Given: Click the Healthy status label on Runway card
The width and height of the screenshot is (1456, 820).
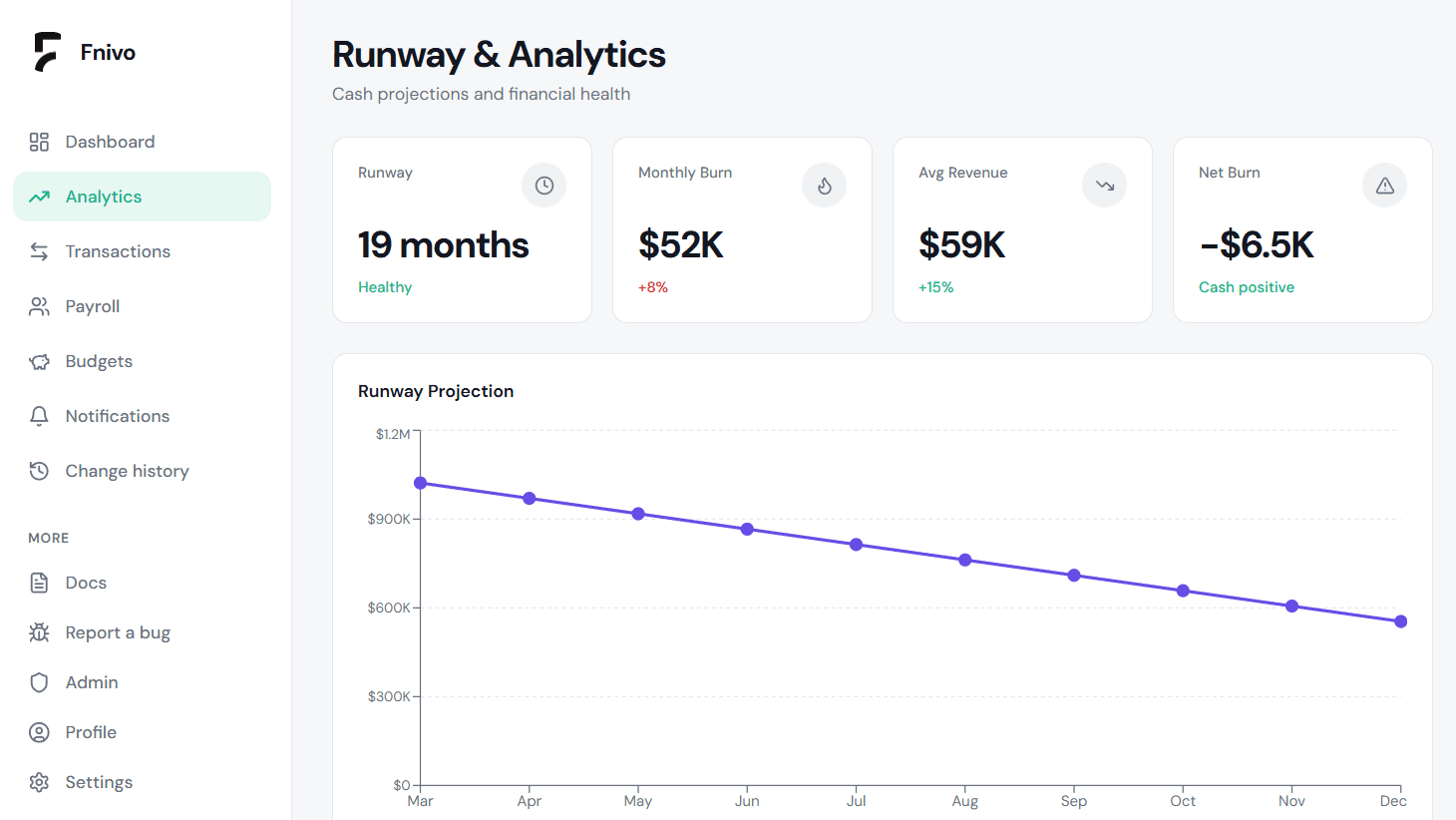Looking at the screenshot, I should tap(385, 286).
